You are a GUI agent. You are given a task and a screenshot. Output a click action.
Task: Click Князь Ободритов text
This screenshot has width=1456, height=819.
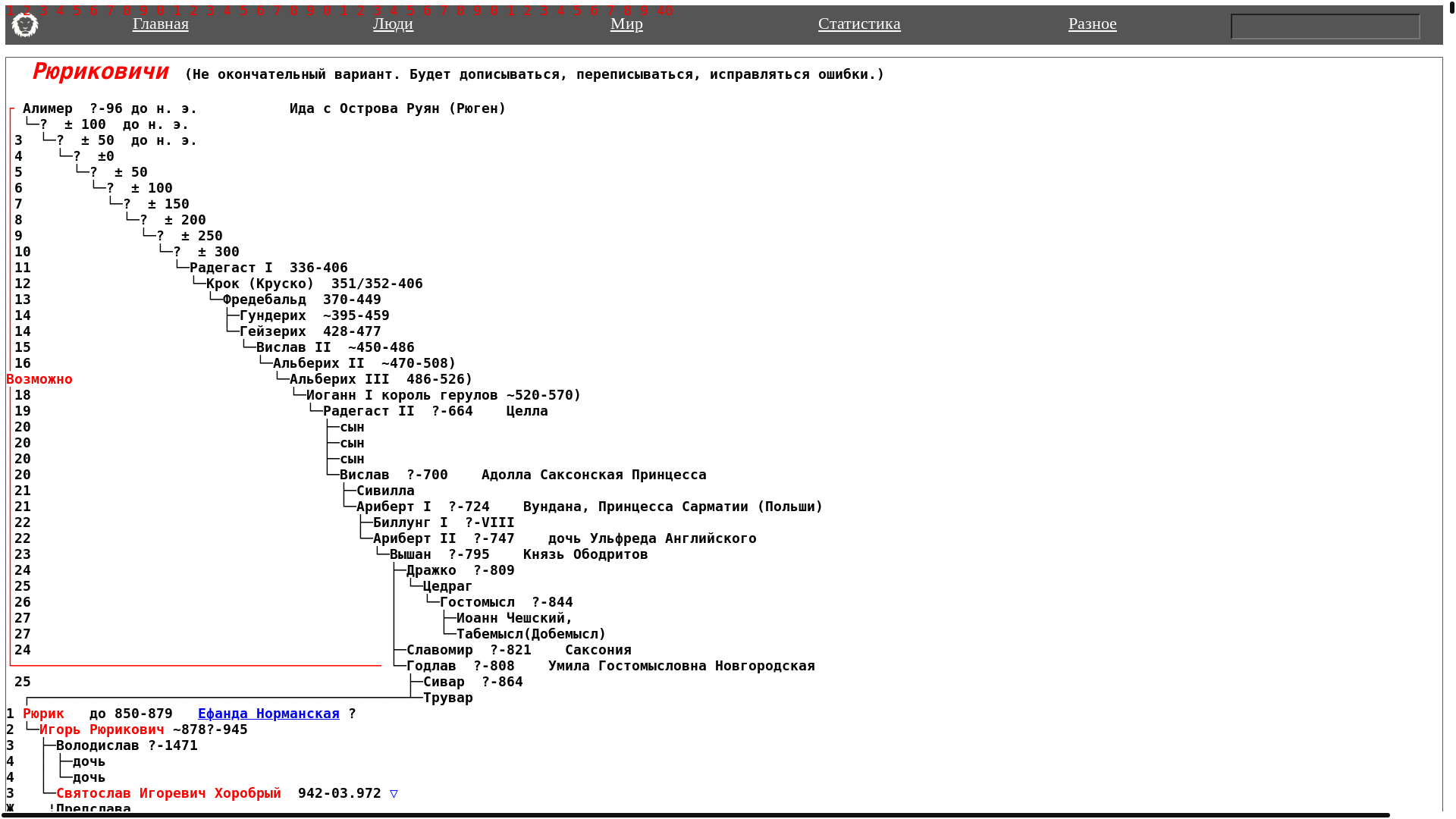point(585,554)
